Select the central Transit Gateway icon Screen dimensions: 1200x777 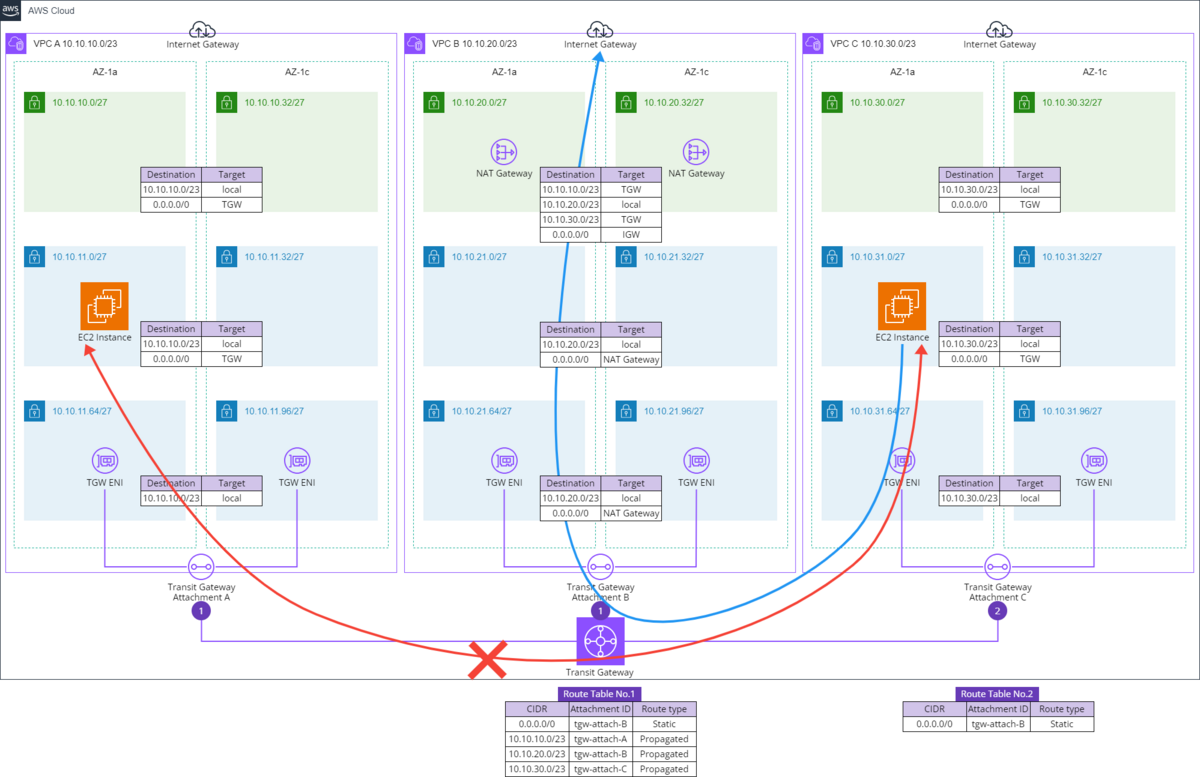click(x=600, y=641)
